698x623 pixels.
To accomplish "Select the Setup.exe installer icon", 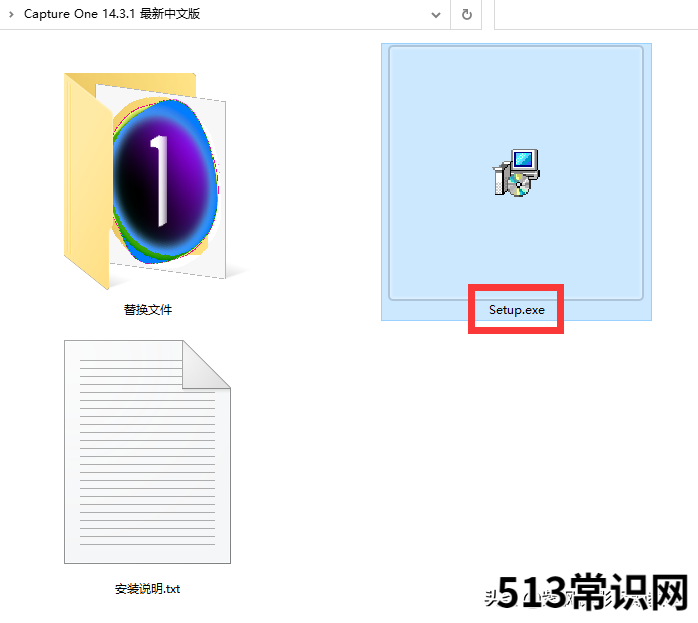I will [x=516, y=173].
